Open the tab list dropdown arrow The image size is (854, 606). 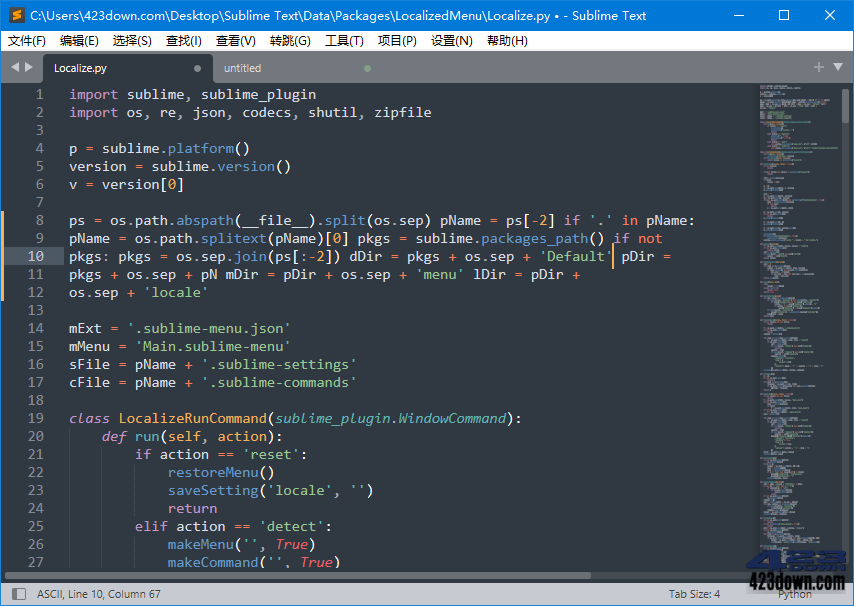838,68
